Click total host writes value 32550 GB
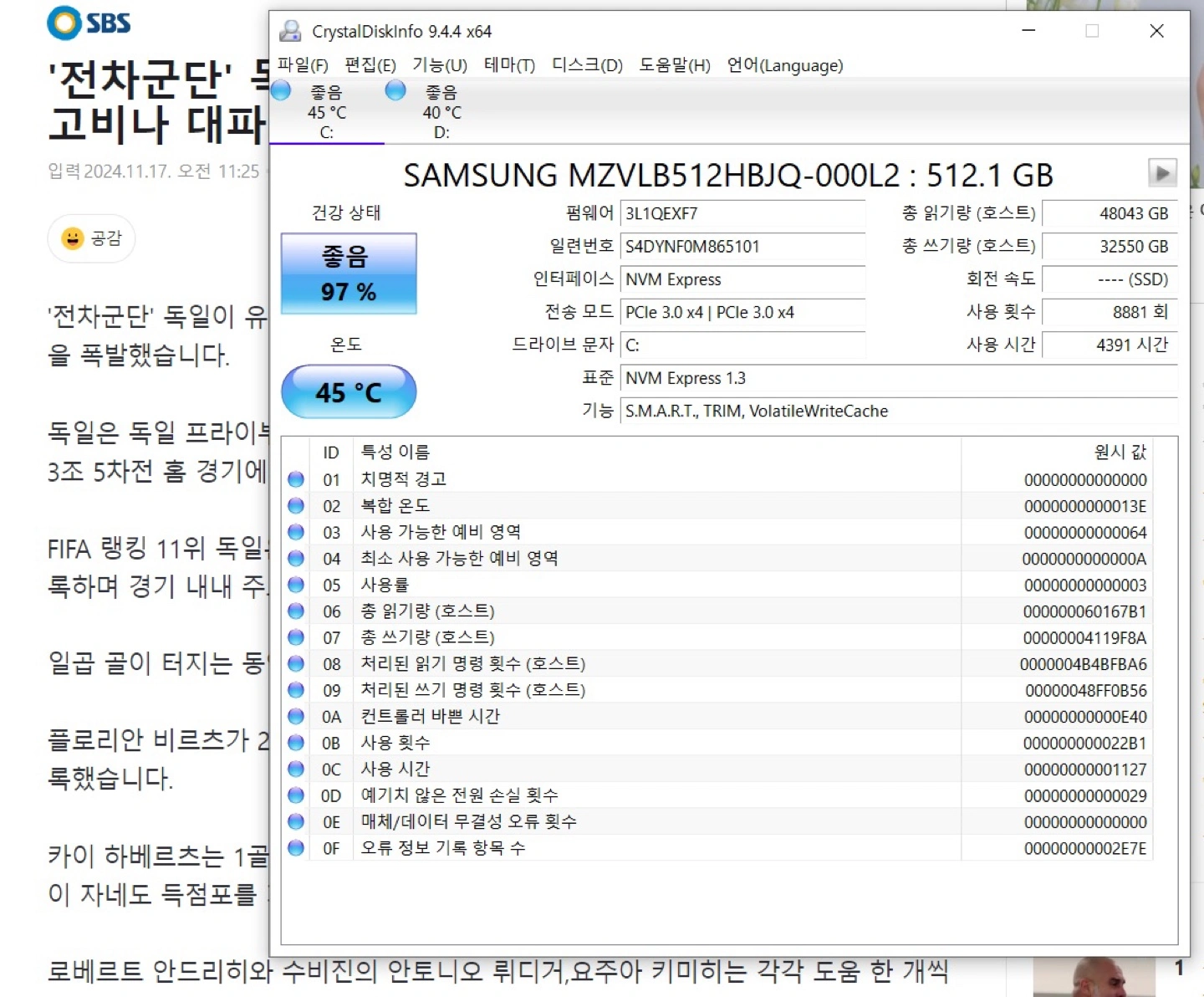 coord(1110,246)
